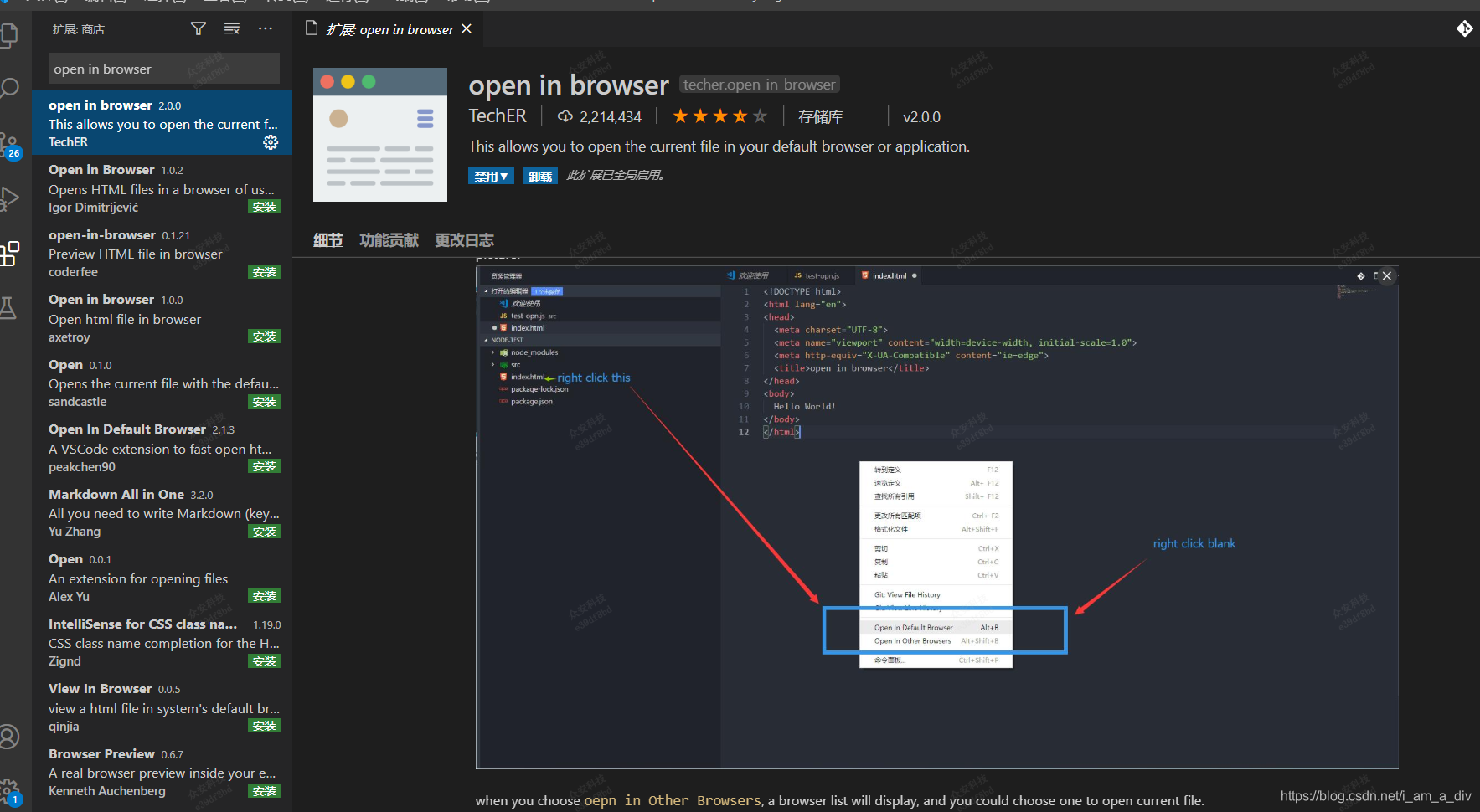Select Markdown All in One 3.2.0 entry
1480x812 pixels.
tap(162, 512)
